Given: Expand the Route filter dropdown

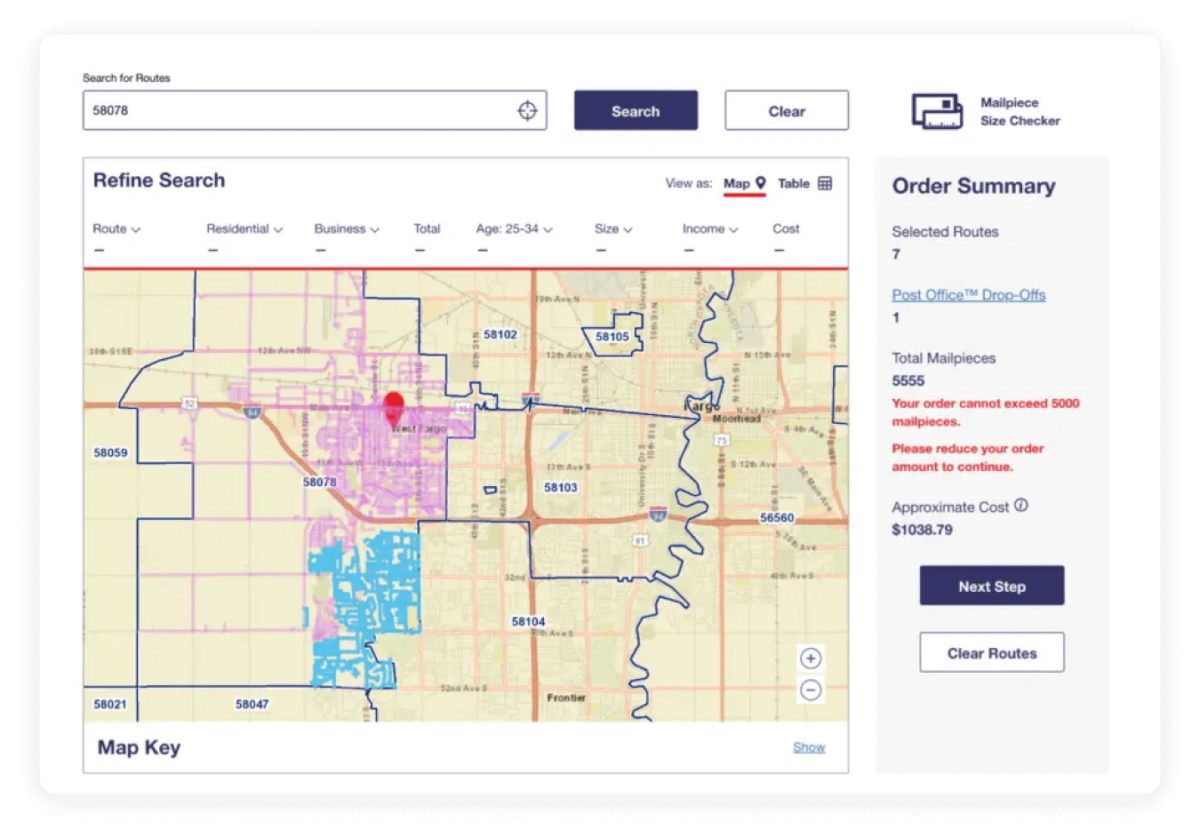Looking at the screenshot, I should pyautogui.click(x=116, y=228).
